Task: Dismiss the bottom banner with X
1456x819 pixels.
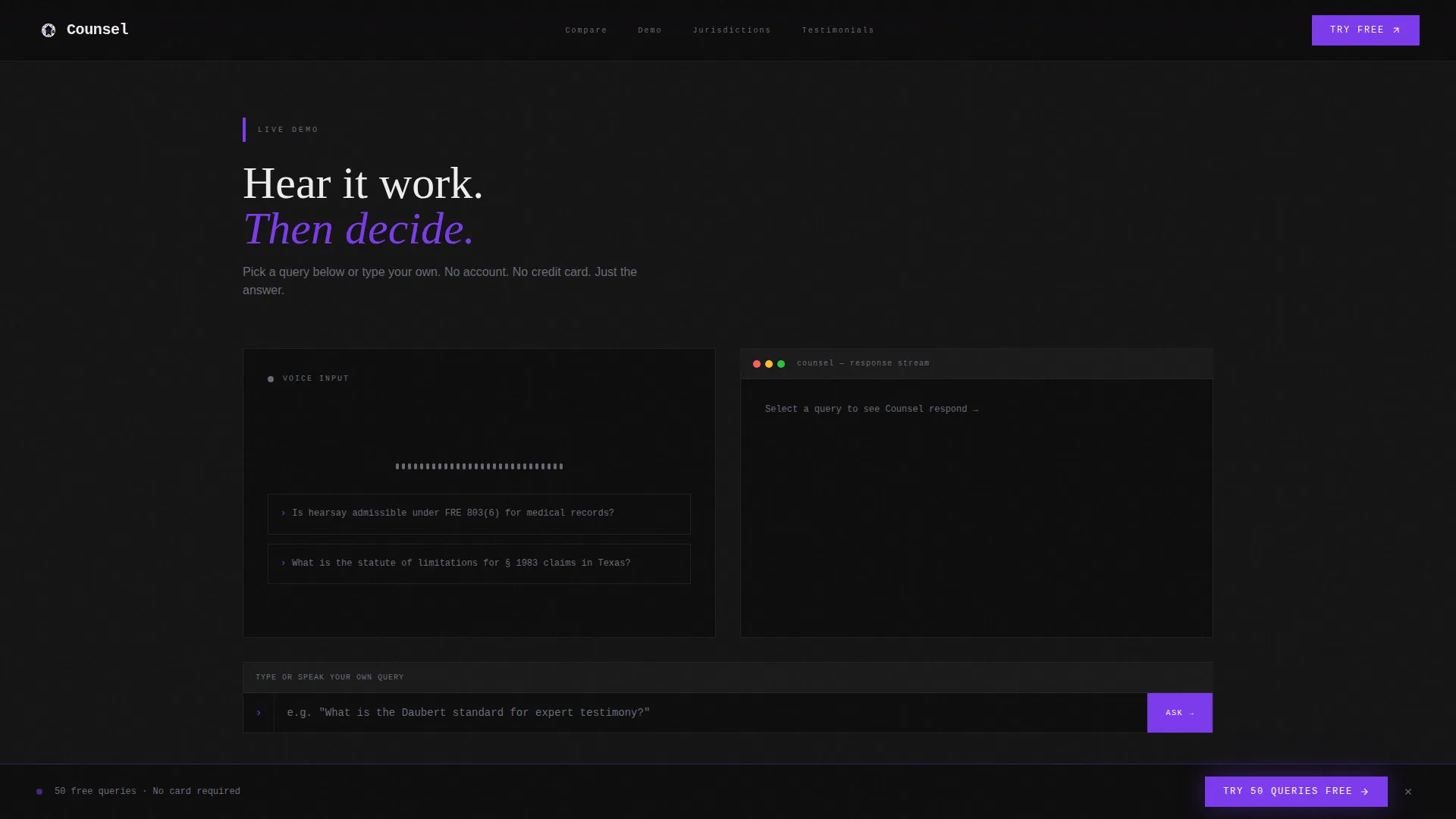Action: (1408, 792)
